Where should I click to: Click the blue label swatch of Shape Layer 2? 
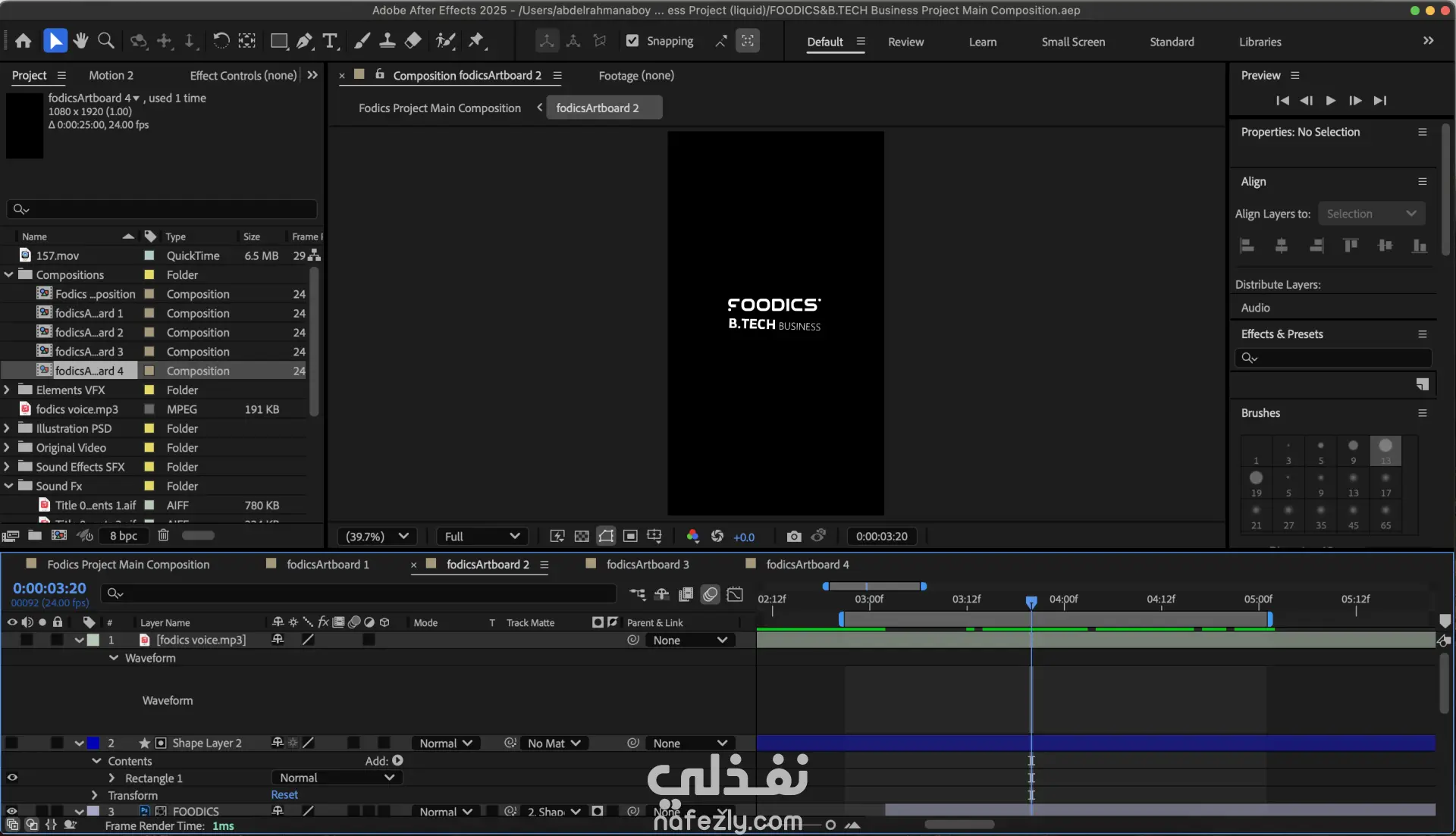coord(93,744)
